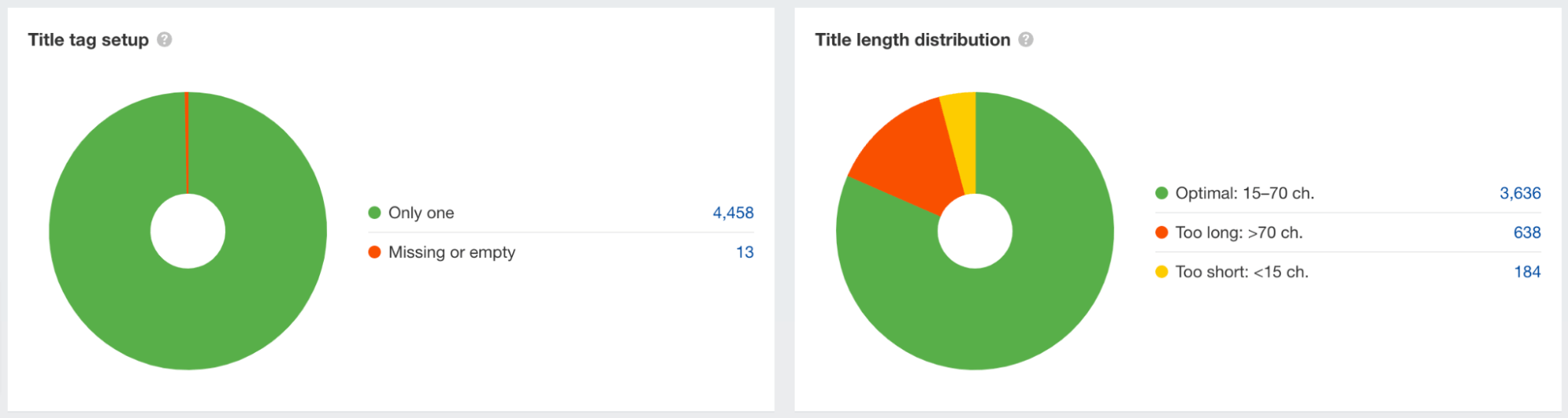This screenshot has width=1568, height=418.
Task: Open the 13 missing titles link
Action: coord(744,252)
